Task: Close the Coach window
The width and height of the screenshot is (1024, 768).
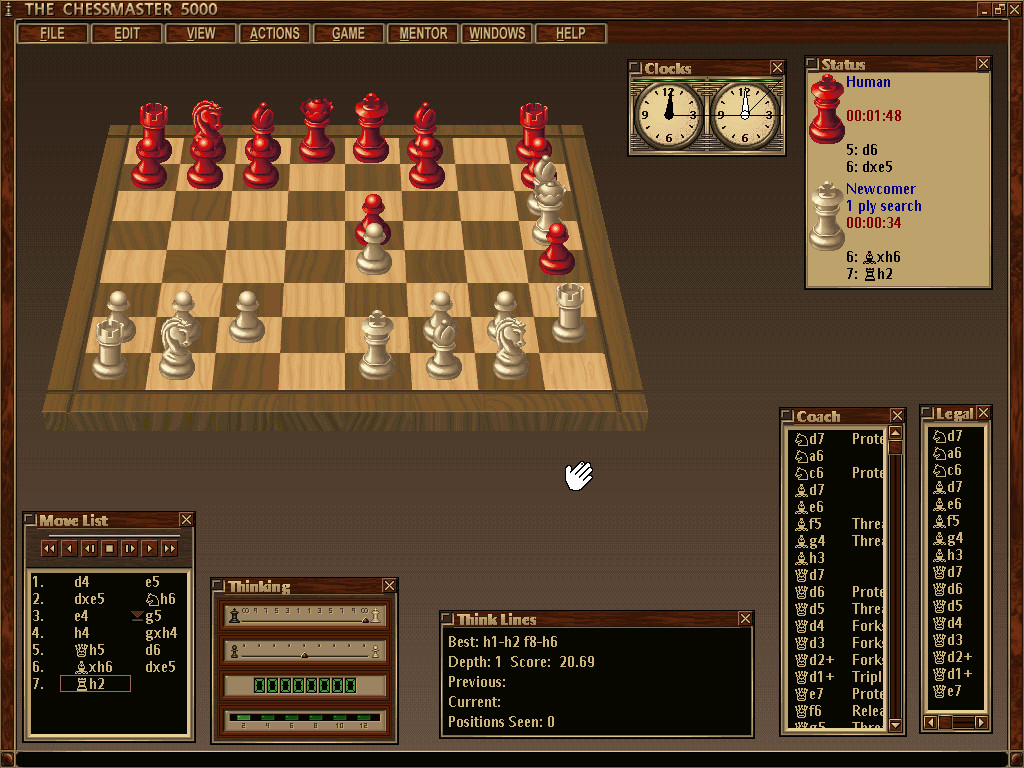Action: 897,415
